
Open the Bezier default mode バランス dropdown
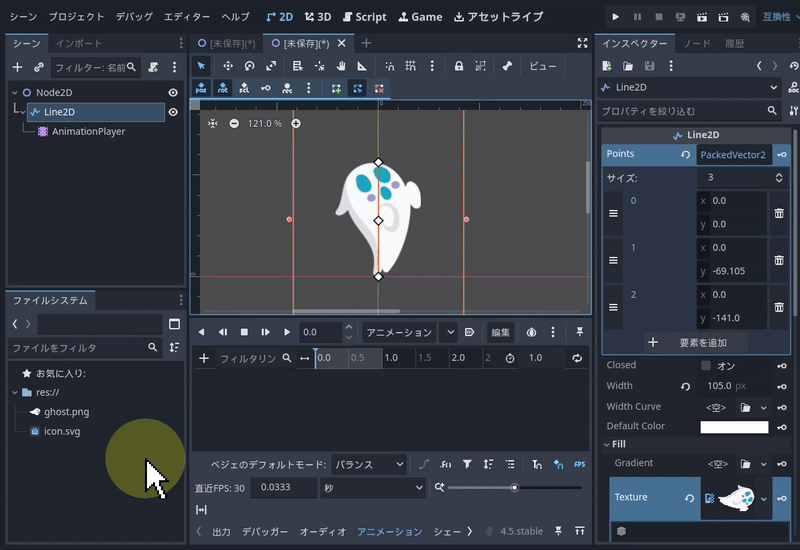(x=369, y=465)
